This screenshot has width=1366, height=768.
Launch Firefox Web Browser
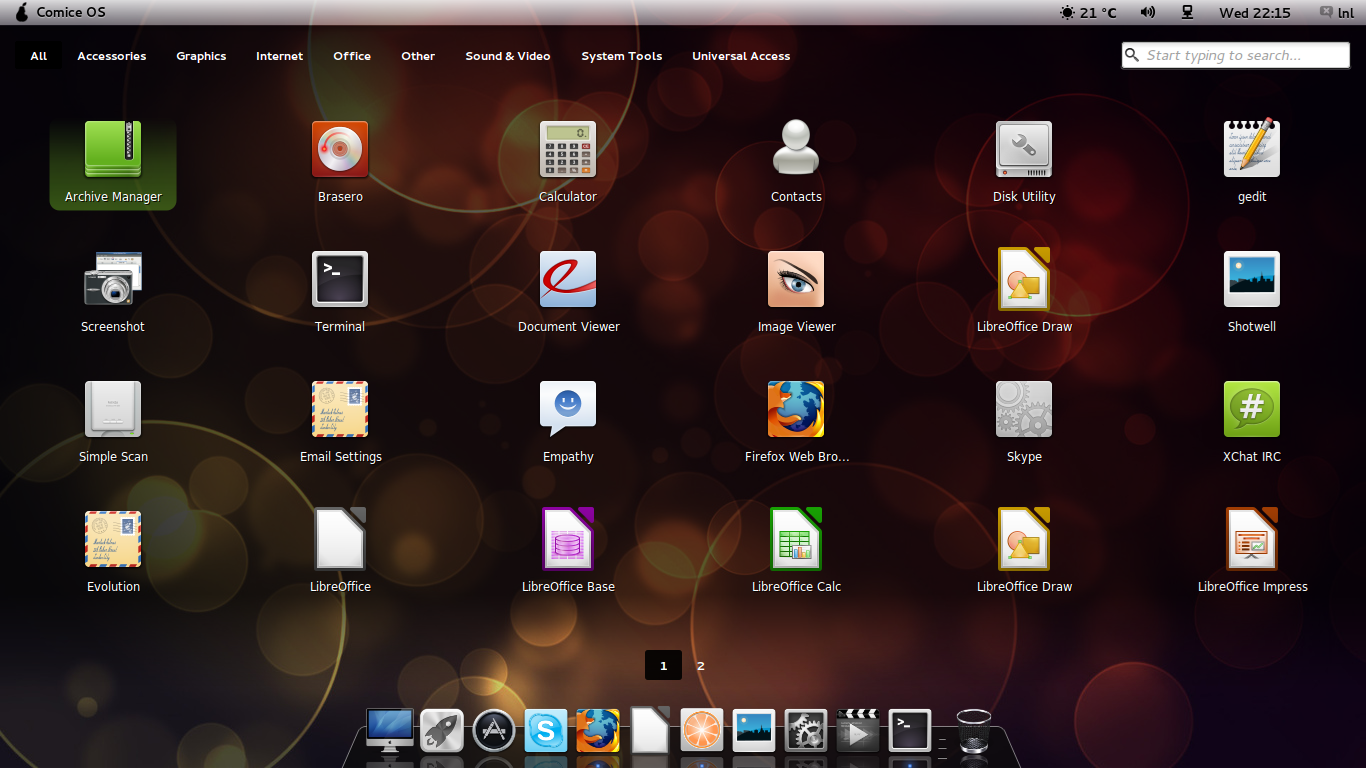796,409
